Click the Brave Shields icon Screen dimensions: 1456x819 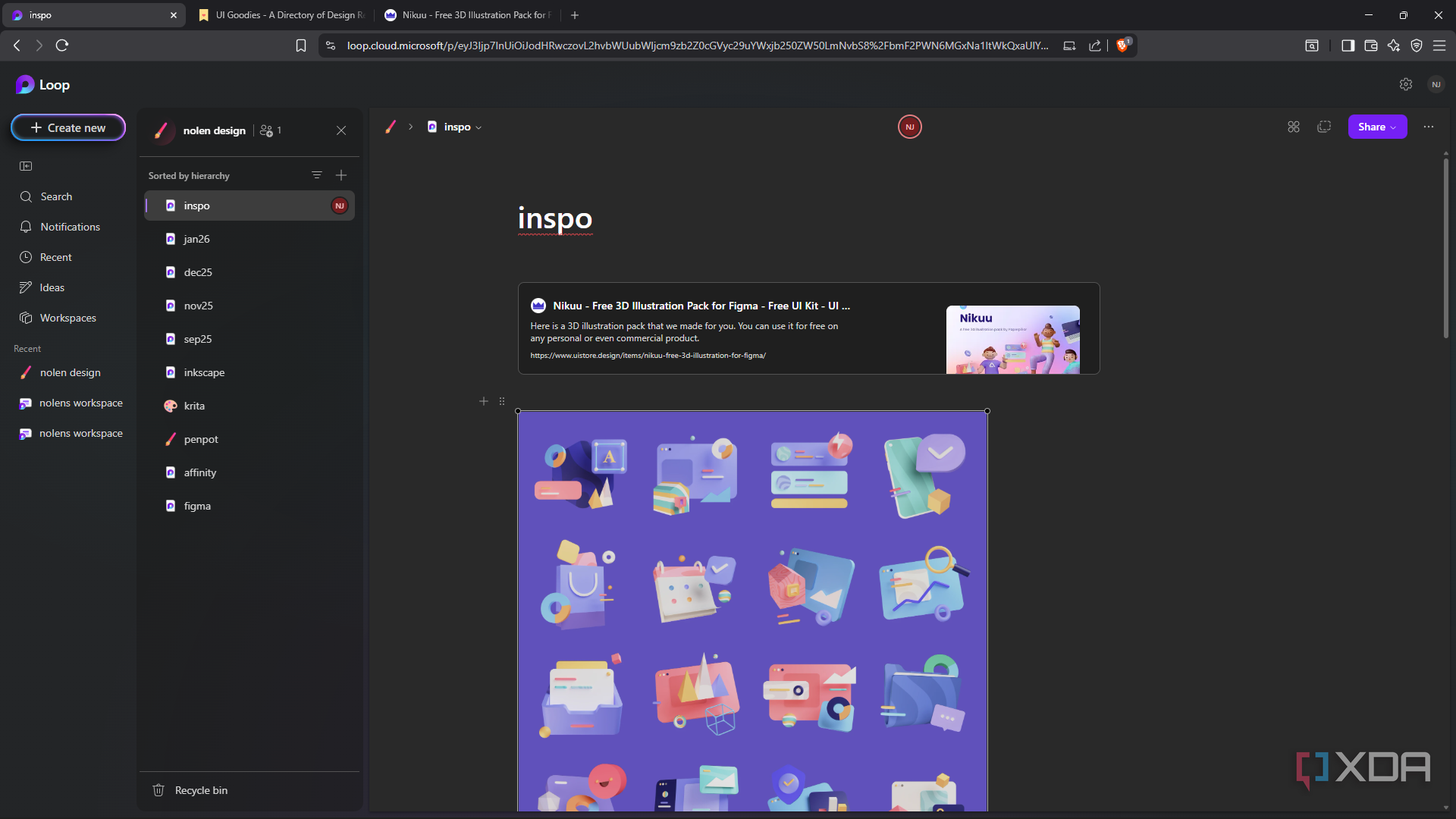coord(1123,45)
